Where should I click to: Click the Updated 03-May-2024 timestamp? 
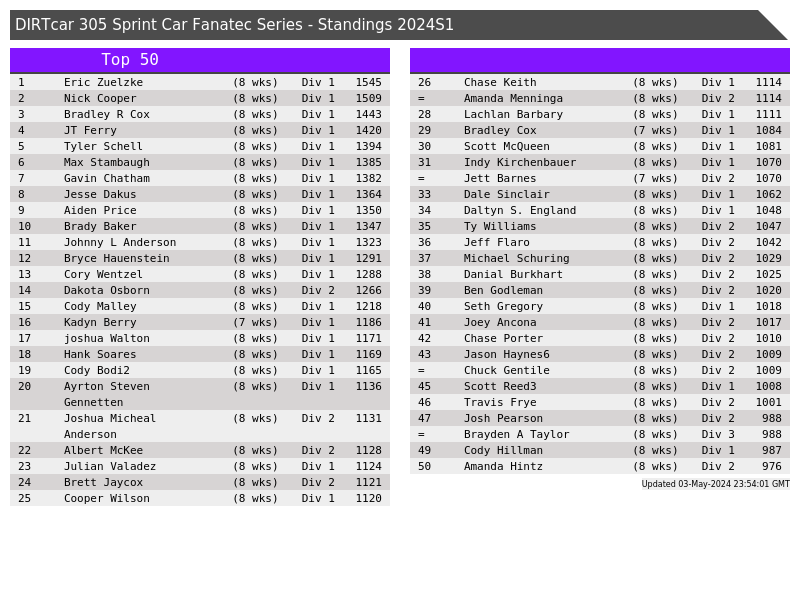(x=715, y=484)
